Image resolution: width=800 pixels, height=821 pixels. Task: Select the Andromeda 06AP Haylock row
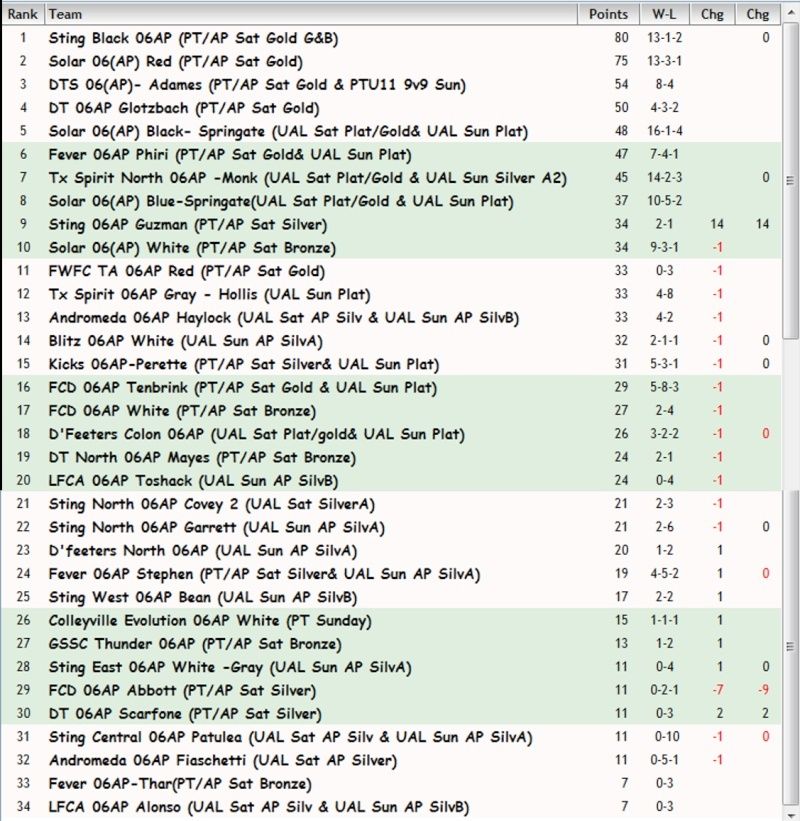click(392, 317)
